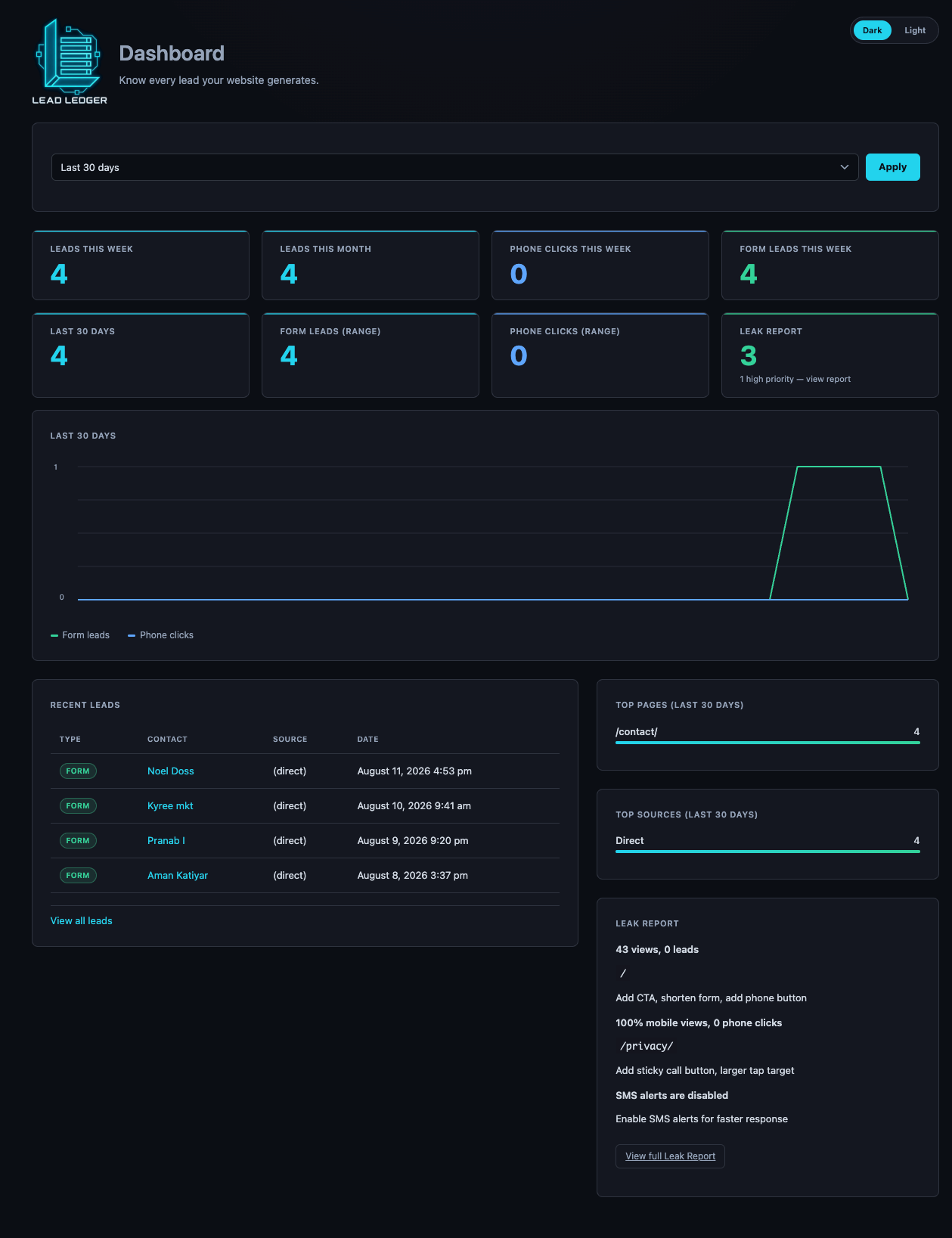This screenshot has height=1238, width=952.
Task: Switch theme to Light mode
Action: click(x=914, y=30)
